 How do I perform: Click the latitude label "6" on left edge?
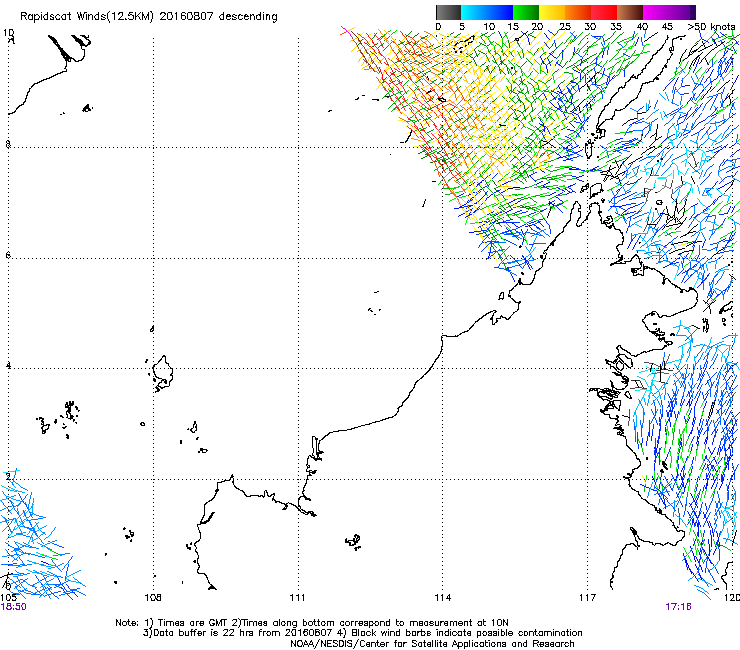pyautogui.click(x=8, y=255)
